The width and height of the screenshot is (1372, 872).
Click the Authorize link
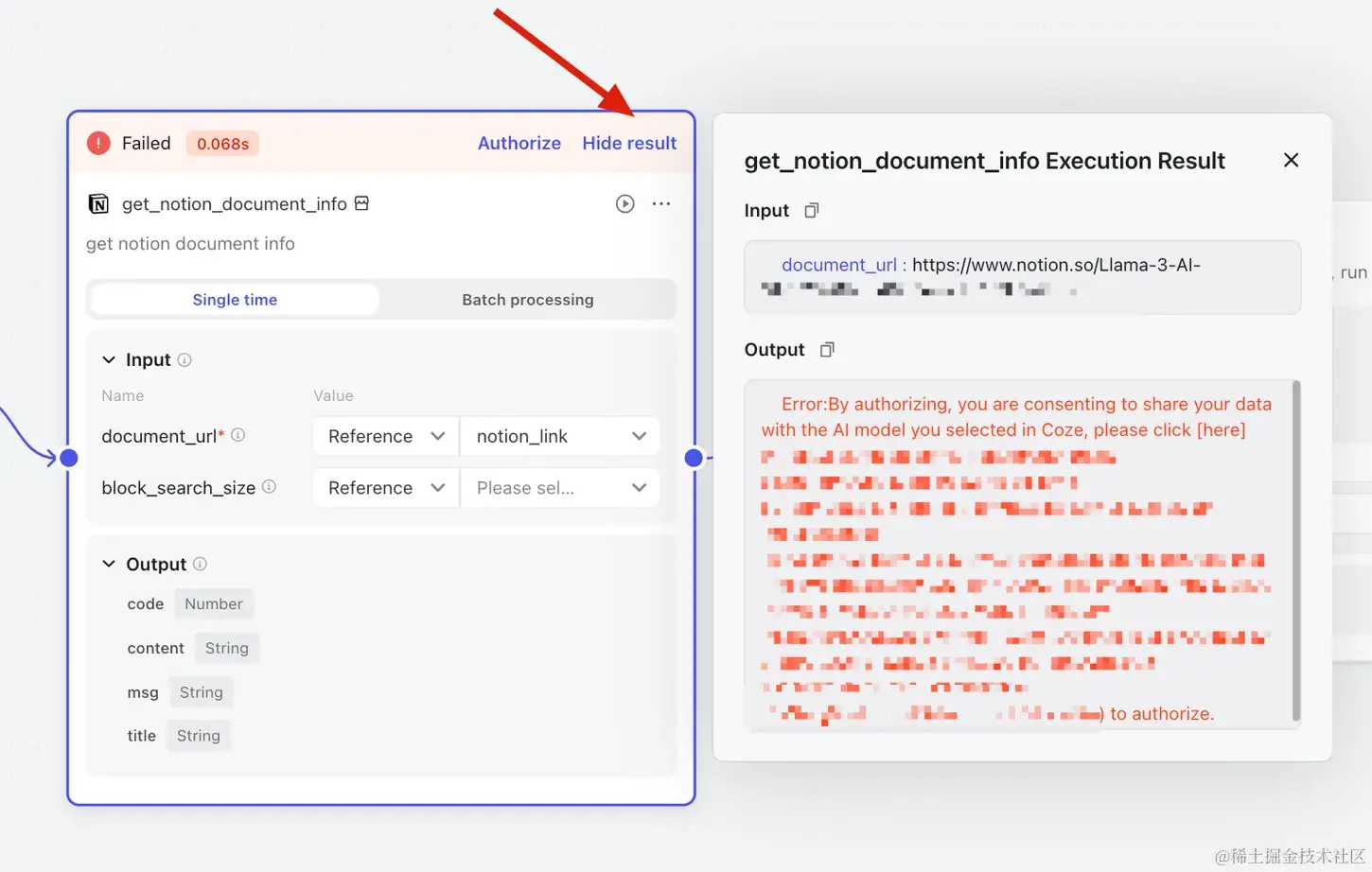pyautogui.click(x=519, y=143)
